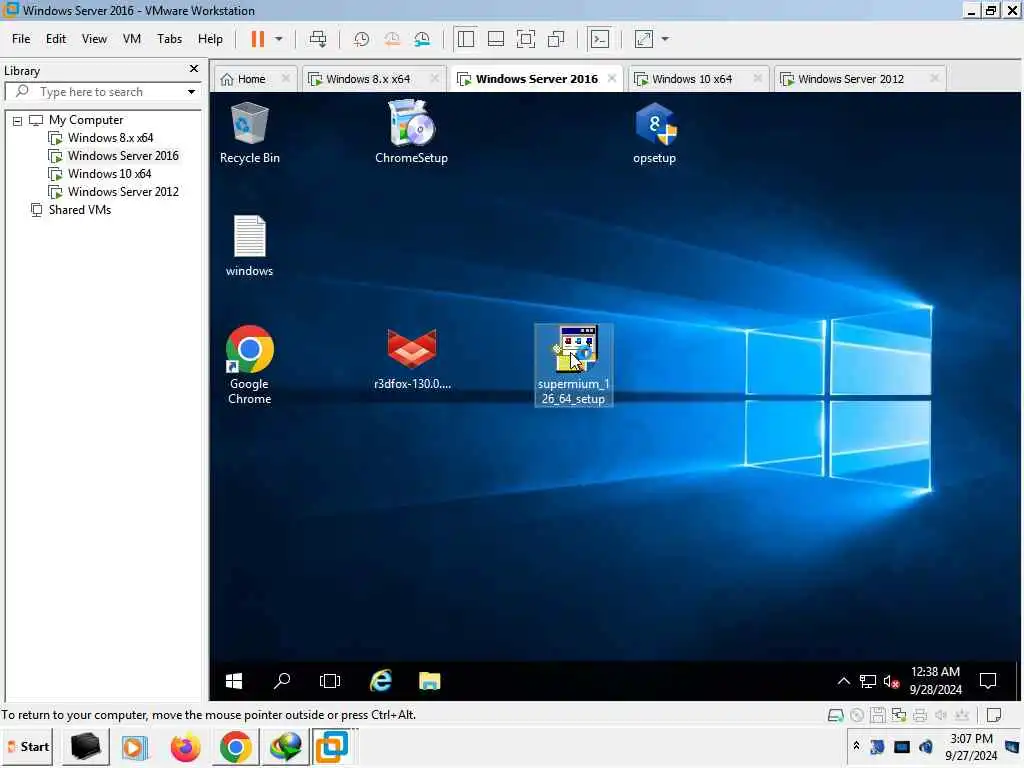The image size is (1024, 768).
Task: Select the windows text file icon
Action: pyautogui.click(x=249, y=246)
